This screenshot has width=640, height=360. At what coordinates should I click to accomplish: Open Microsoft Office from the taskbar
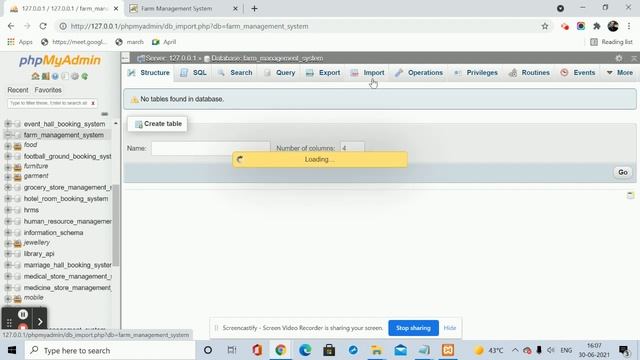click(x=257, y=350)
